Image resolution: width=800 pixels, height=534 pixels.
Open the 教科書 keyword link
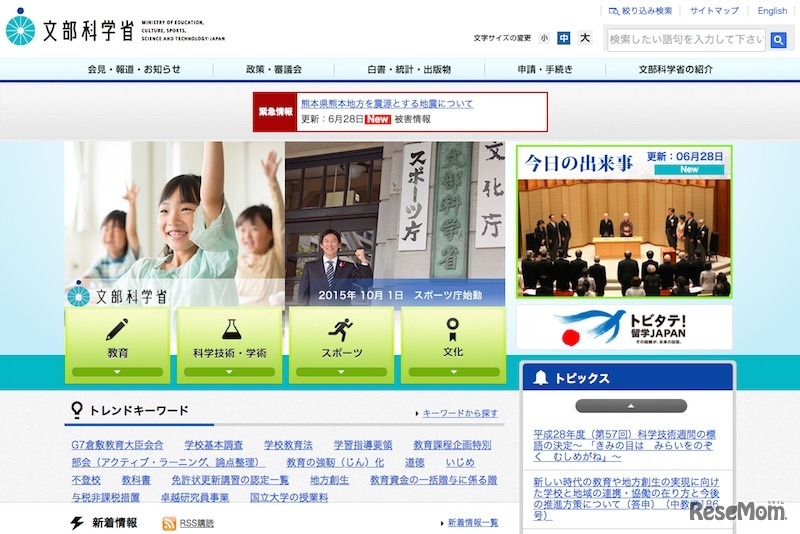coord(136,480)
